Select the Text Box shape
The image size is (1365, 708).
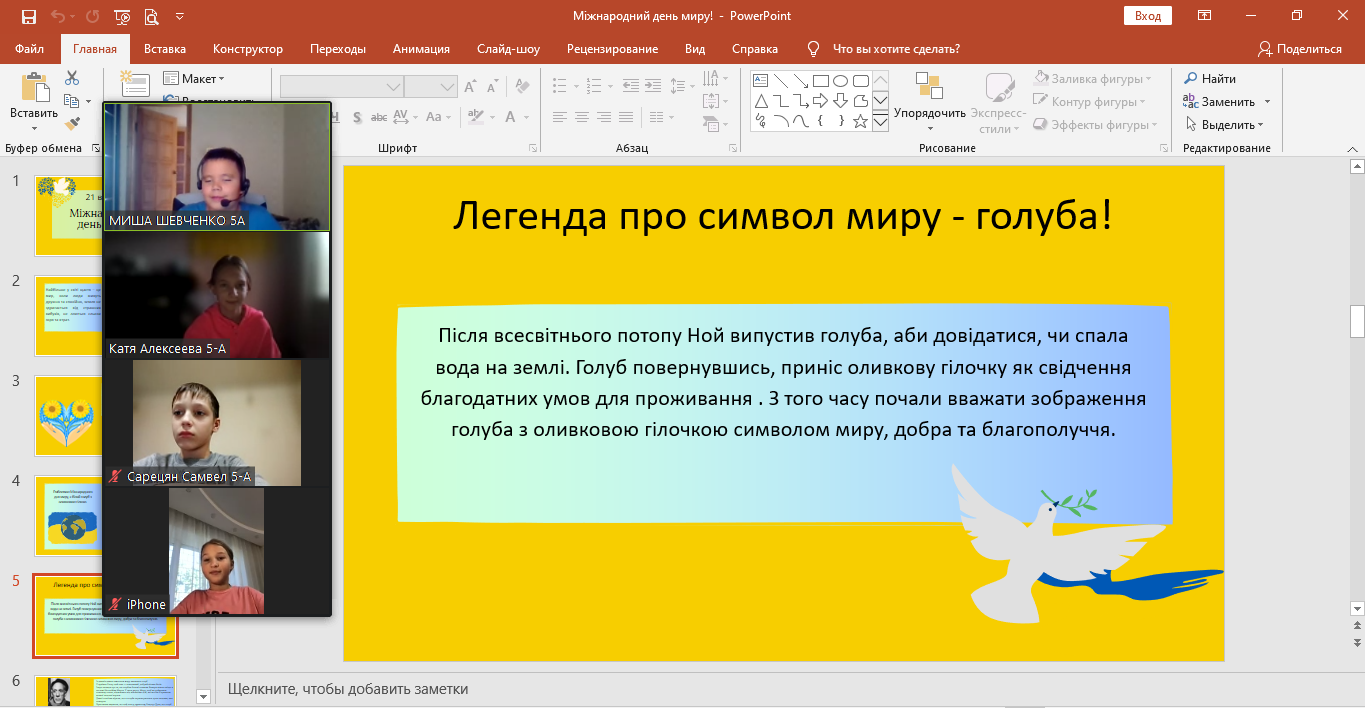point(760,81)
